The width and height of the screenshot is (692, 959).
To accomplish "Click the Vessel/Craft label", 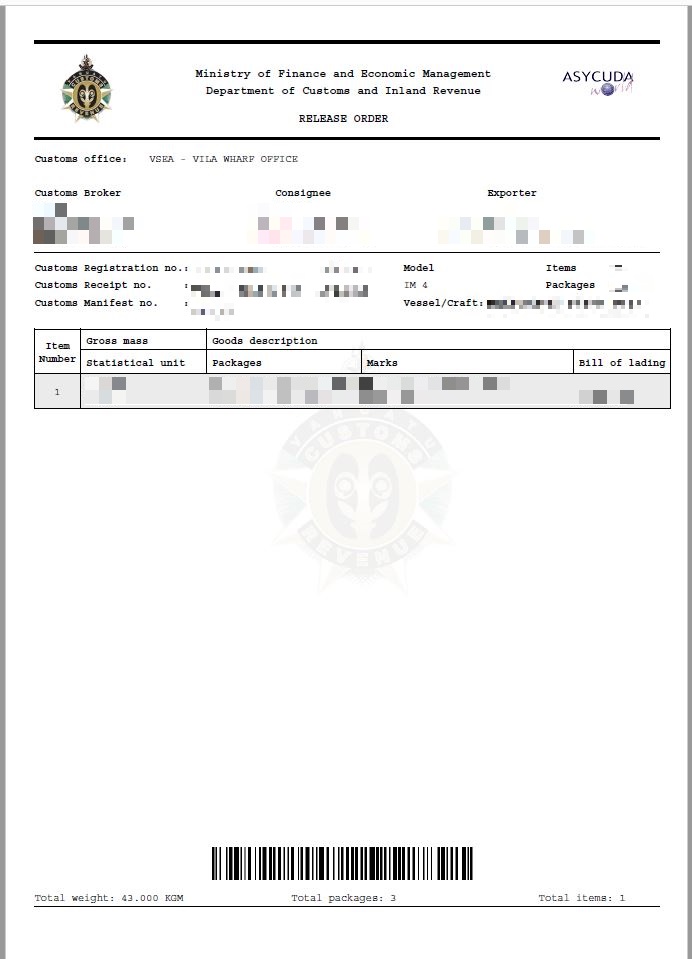I will (x=443, y=303).
